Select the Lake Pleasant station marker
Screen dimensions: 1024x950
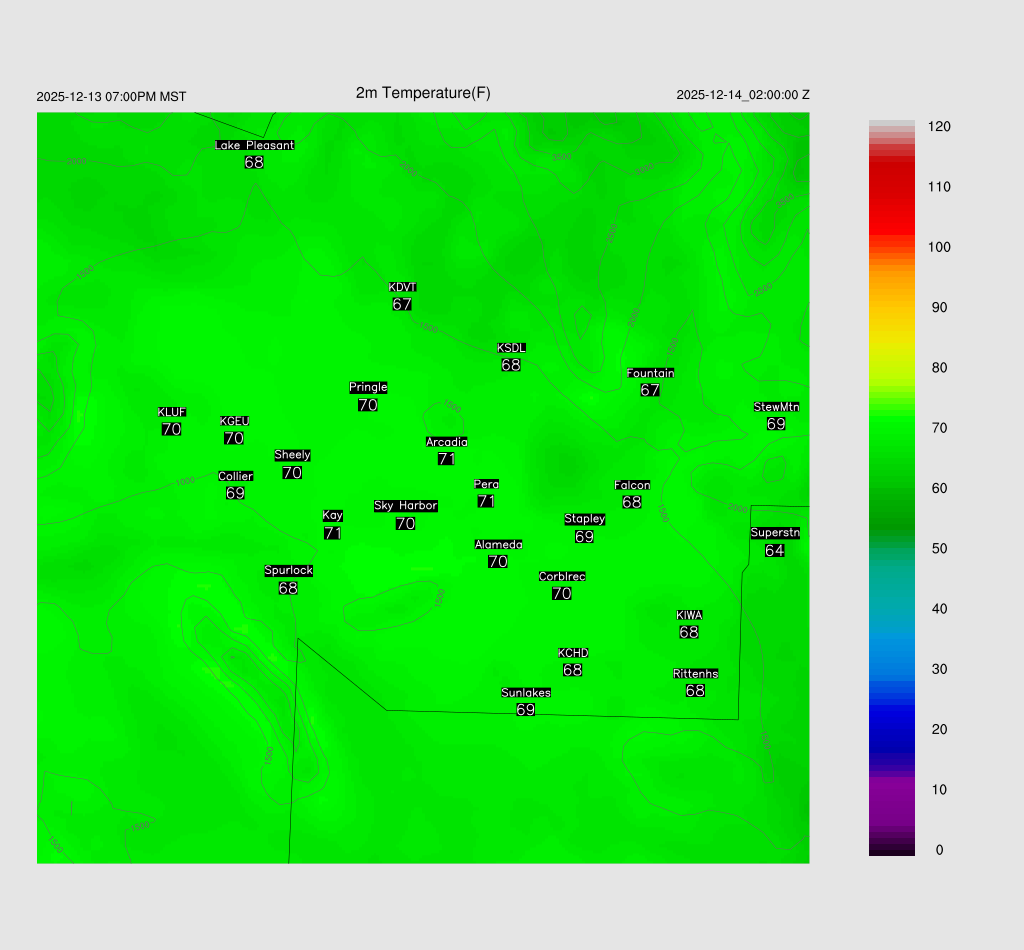pyautogui.click(x=254, y=145)
